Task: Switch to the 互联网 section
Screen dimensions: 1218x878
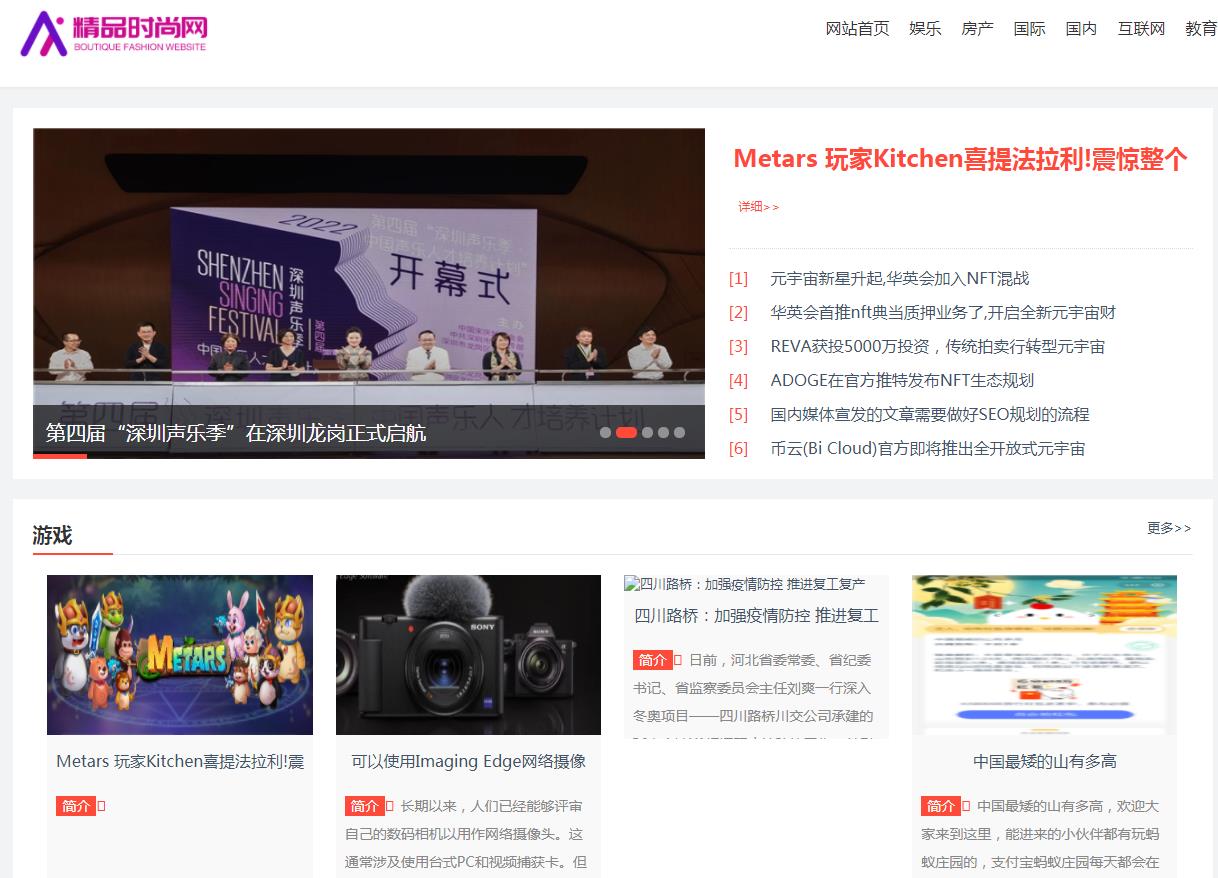Action: click(x=1141, y=29)
